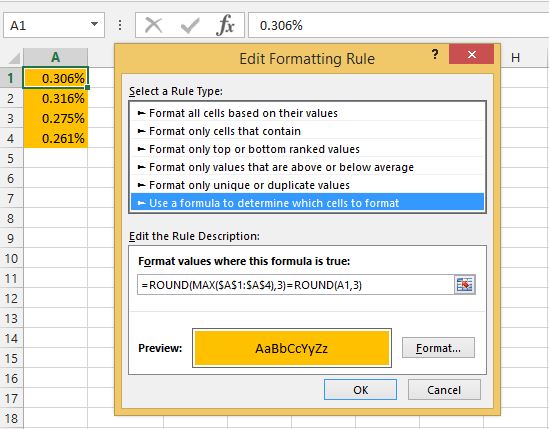Click row 10 header
The image size is (549, 429).
pos(11,258)
